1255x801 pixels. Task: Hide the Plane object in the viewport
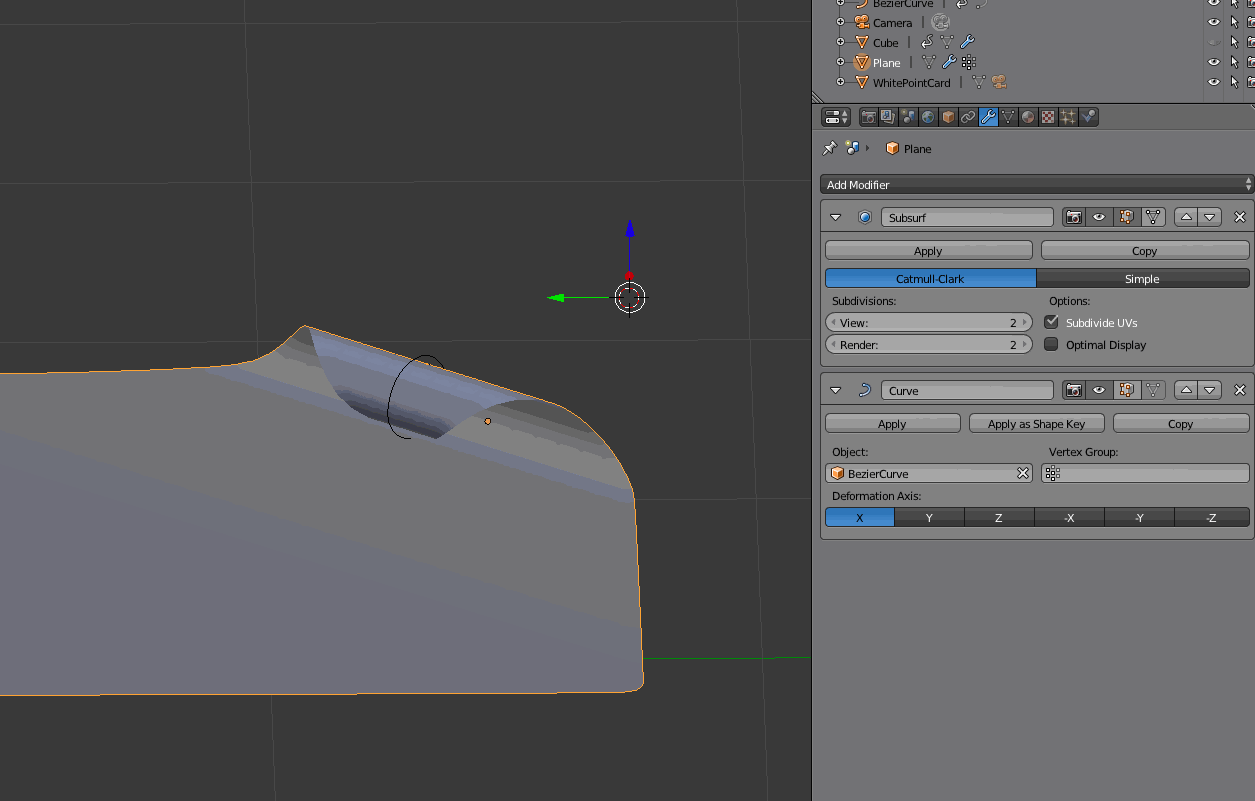click(x=1213, y=62)
